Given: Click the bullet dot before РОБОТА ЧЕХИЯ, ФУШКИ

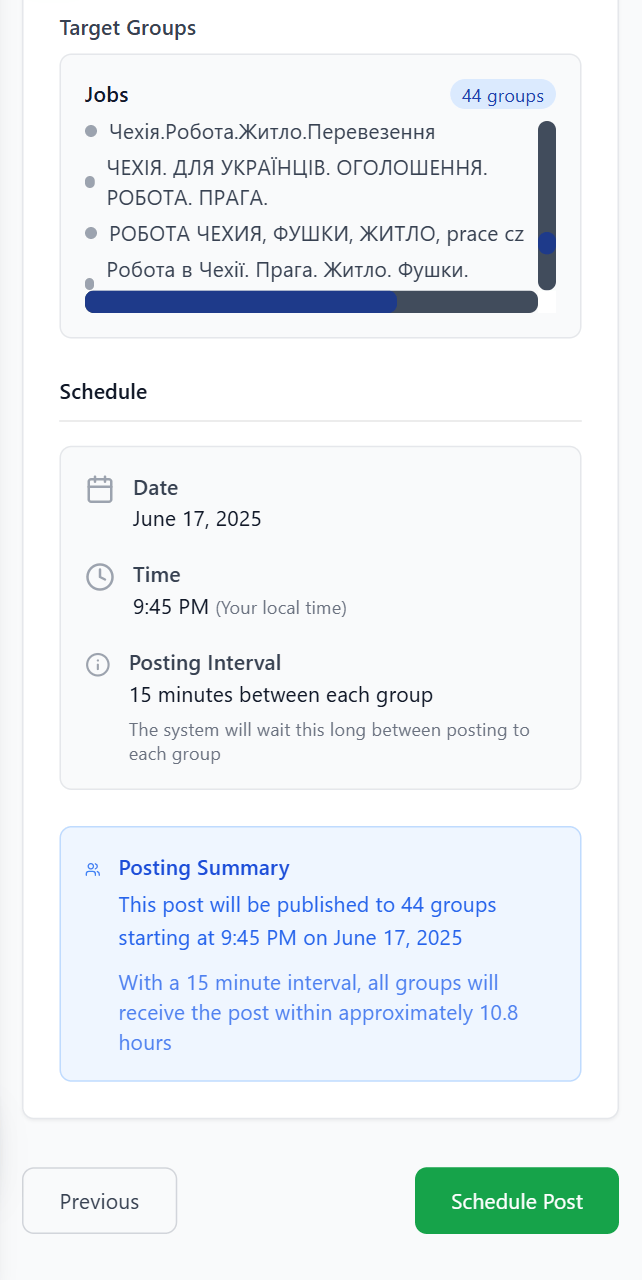Looking at the screenshot, I should coord(91,233).
